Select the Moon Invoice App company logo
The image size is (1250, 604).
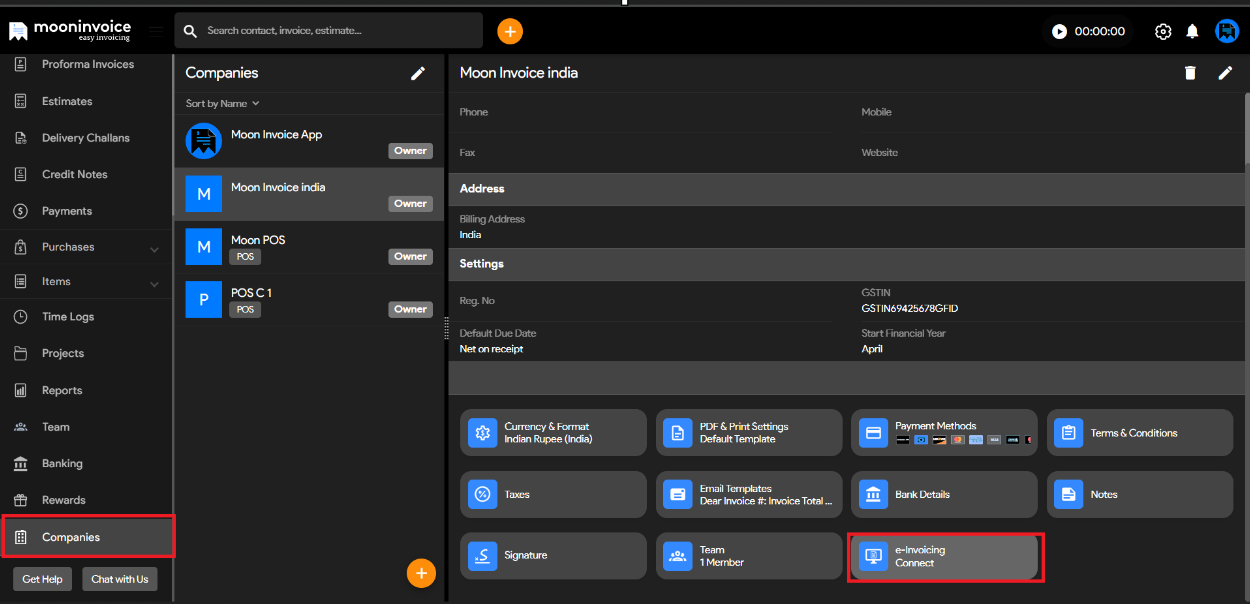click(204, 141)
